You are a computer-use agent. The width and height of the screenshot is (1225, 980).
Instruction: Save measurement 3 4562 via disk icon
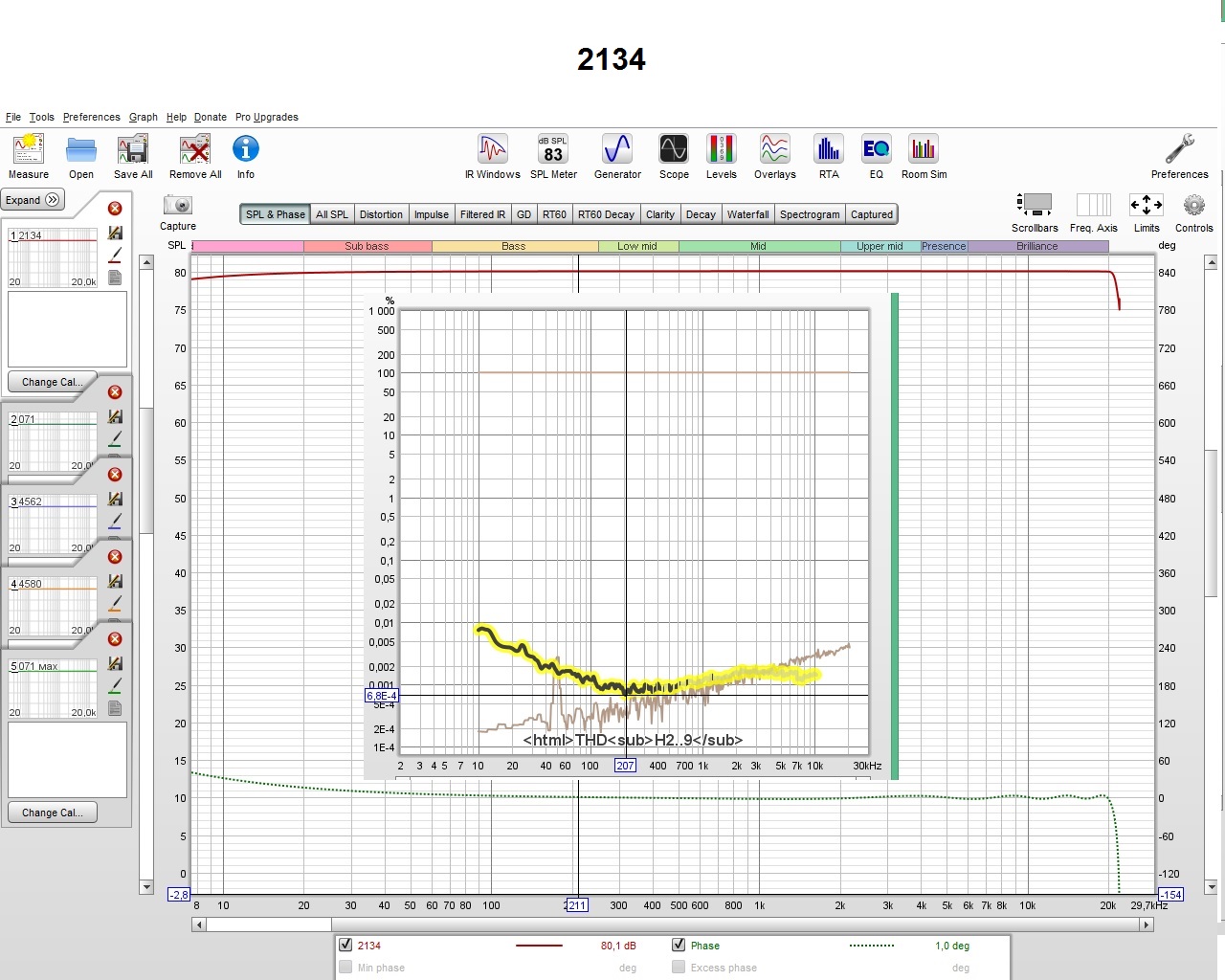point(115,499)
